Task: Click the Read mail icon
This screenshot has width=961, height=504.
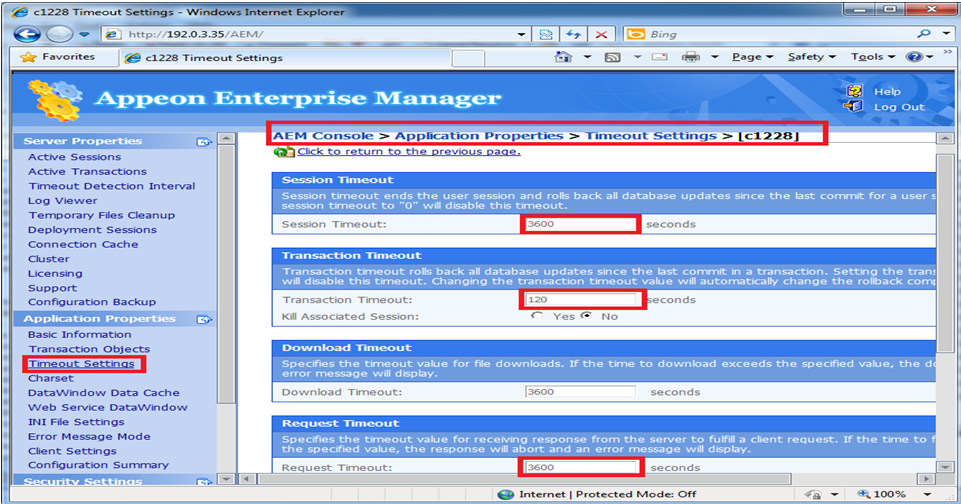Action: [x=659, y=57]
